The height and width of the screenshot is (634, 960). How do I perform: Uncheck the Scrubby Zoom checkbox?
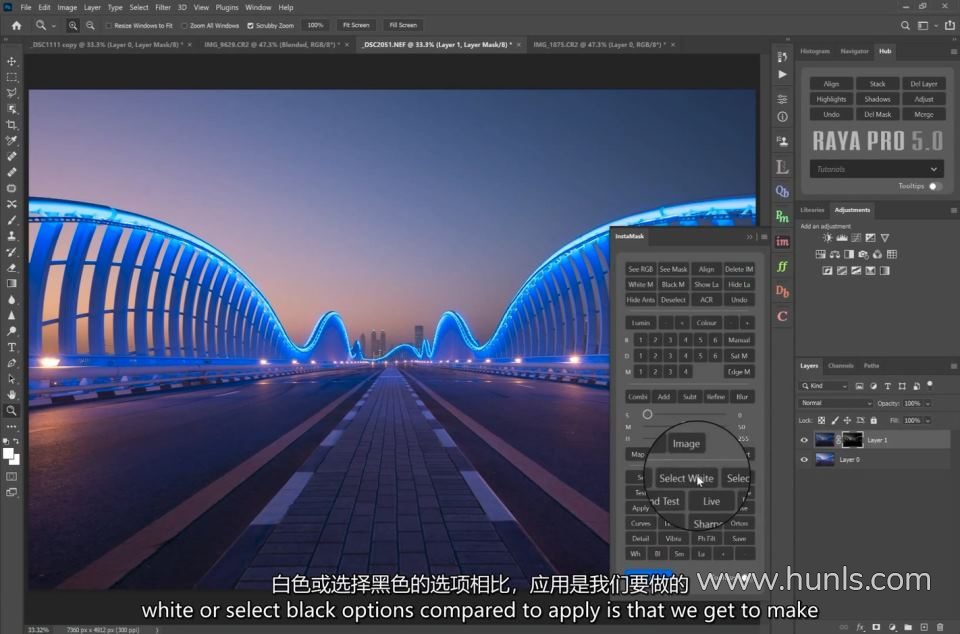pyautogui.click(x=250, y=26)
